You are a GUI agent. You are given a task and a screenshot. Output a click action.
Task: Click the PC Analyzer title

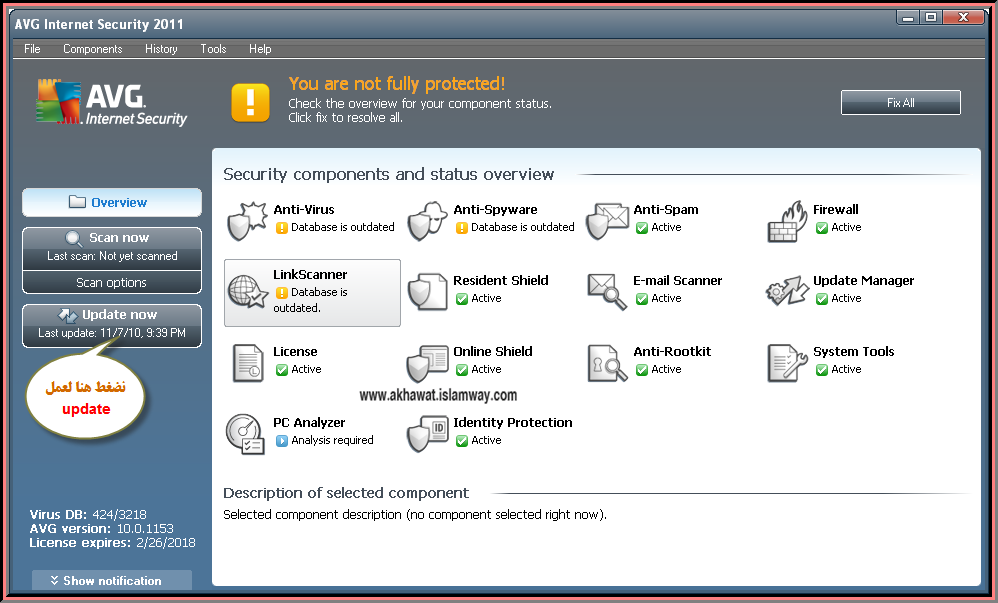[x=309, y=423]
